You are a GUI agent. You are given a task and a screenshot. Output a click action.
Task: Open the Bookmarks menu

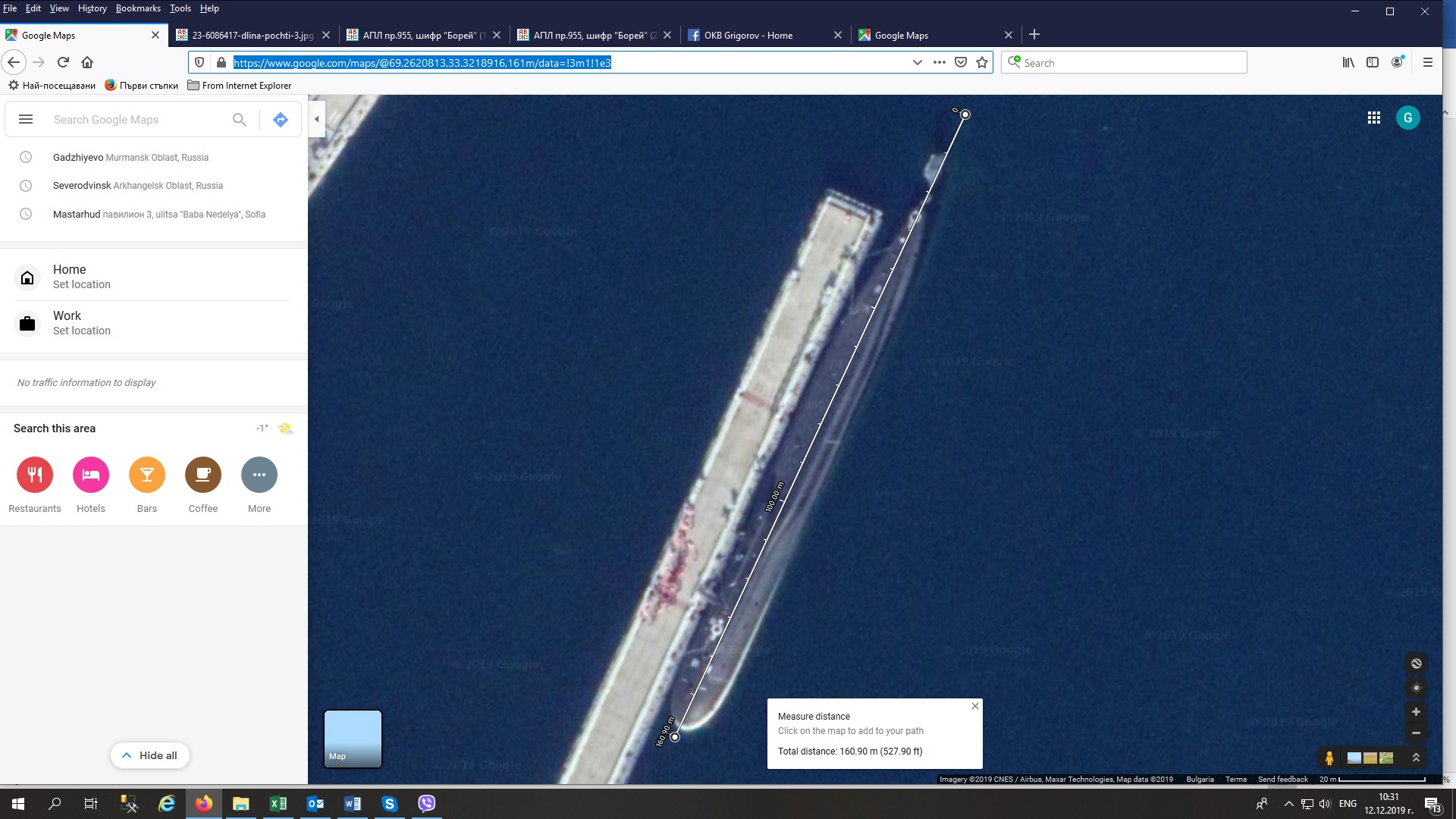tap(138, 8)
